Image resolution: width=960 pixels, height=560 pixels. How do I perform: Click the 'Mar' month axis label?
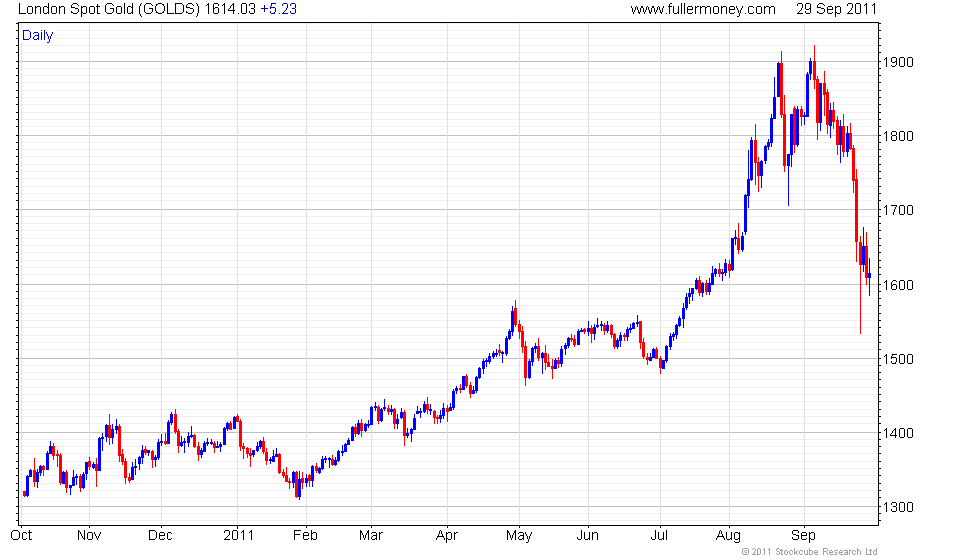[x=370, y=536]
